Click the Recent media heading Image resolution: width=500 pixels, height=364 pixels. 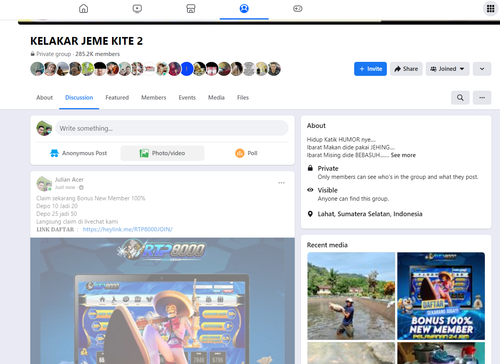[327, 245]
